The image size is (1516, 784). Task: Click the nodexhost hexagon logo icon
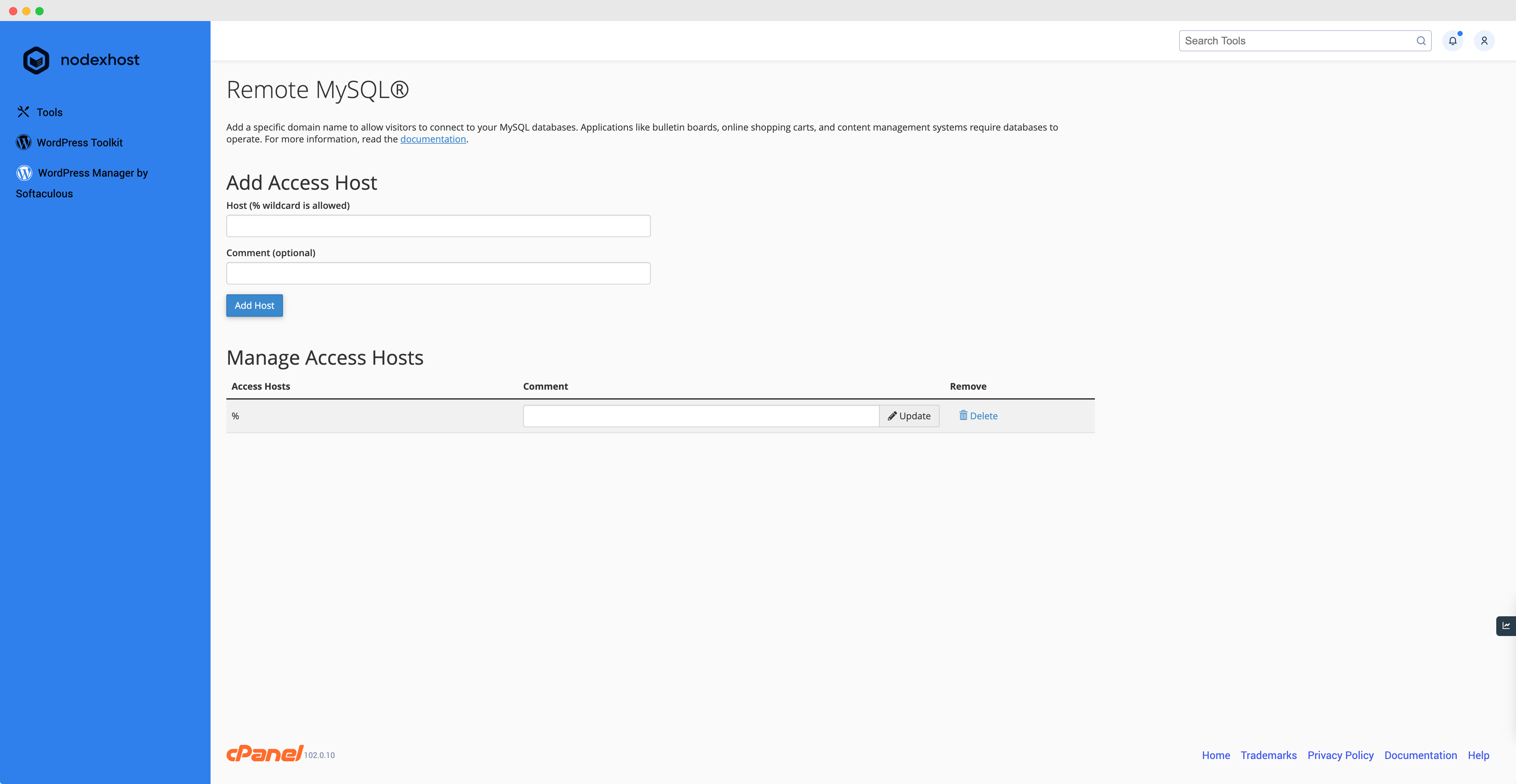click(x=36, y=60)
